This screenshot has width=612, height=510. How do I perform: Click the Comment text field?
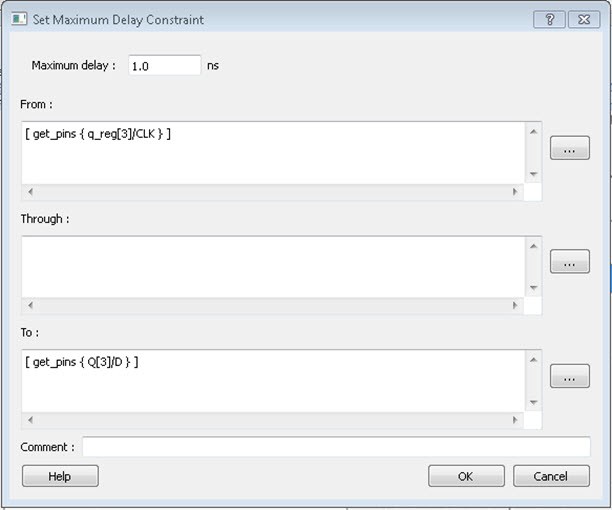pyautogui.click(x=336, y=447)
